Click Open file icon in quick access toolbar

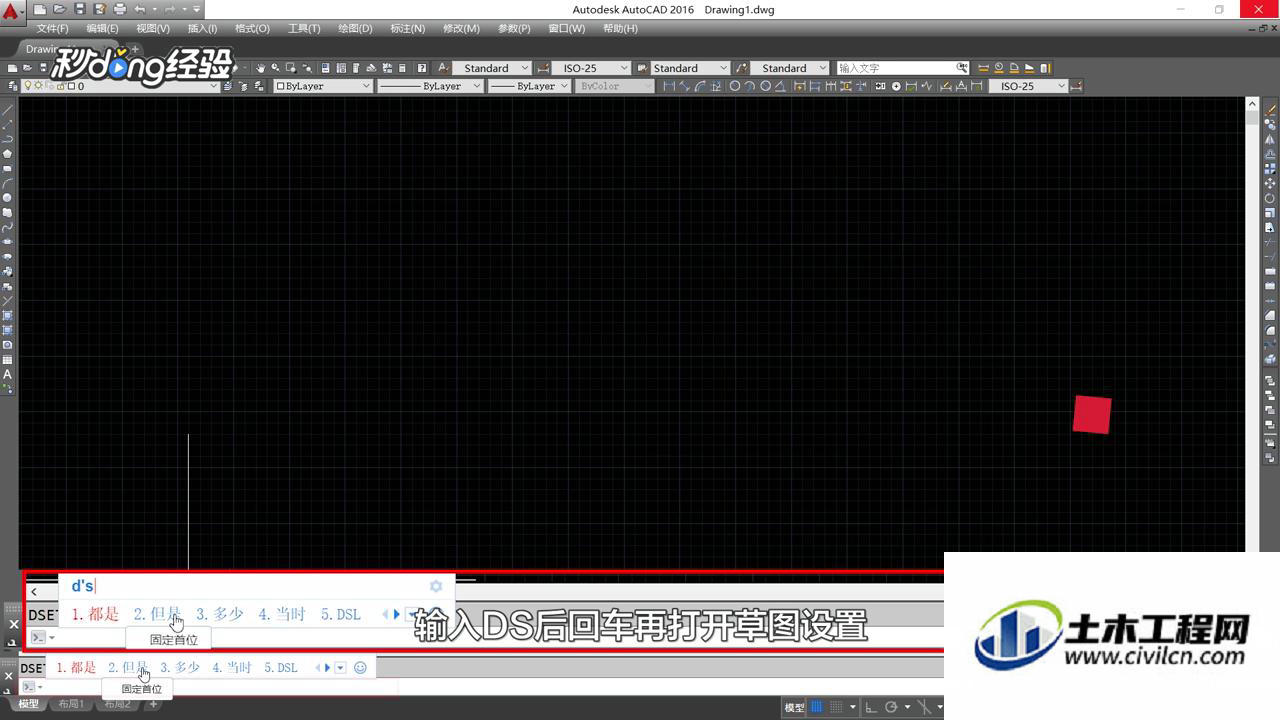(60, 9)
